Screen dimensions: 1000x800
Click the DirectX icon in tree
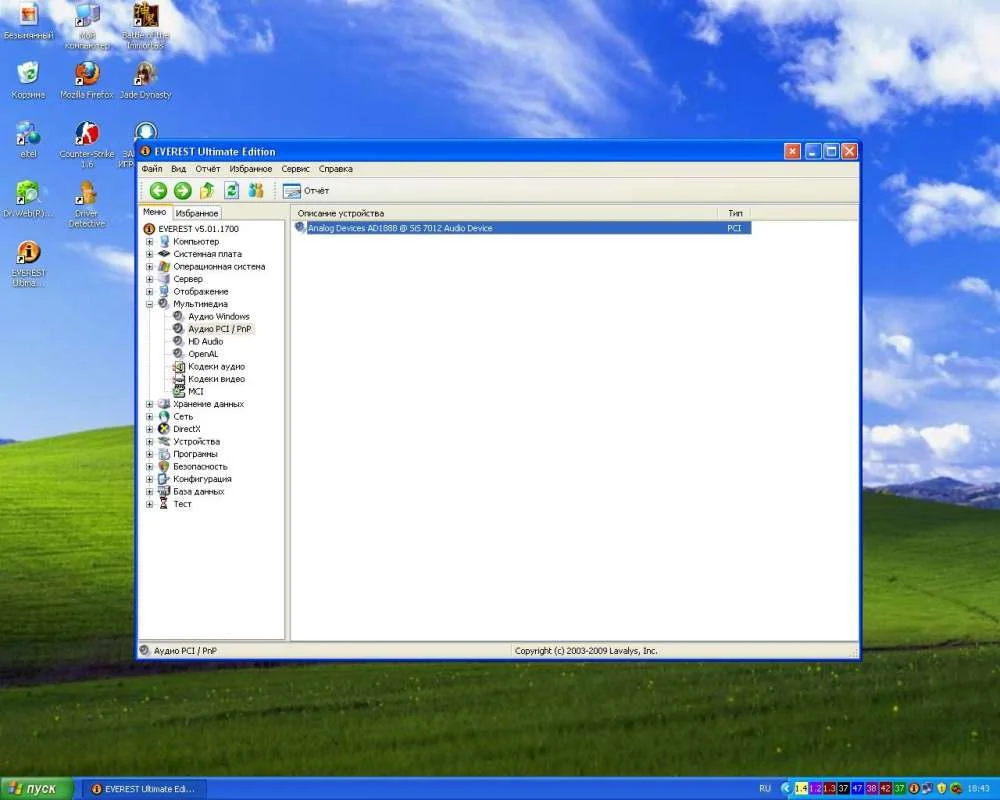pos(164,429)
